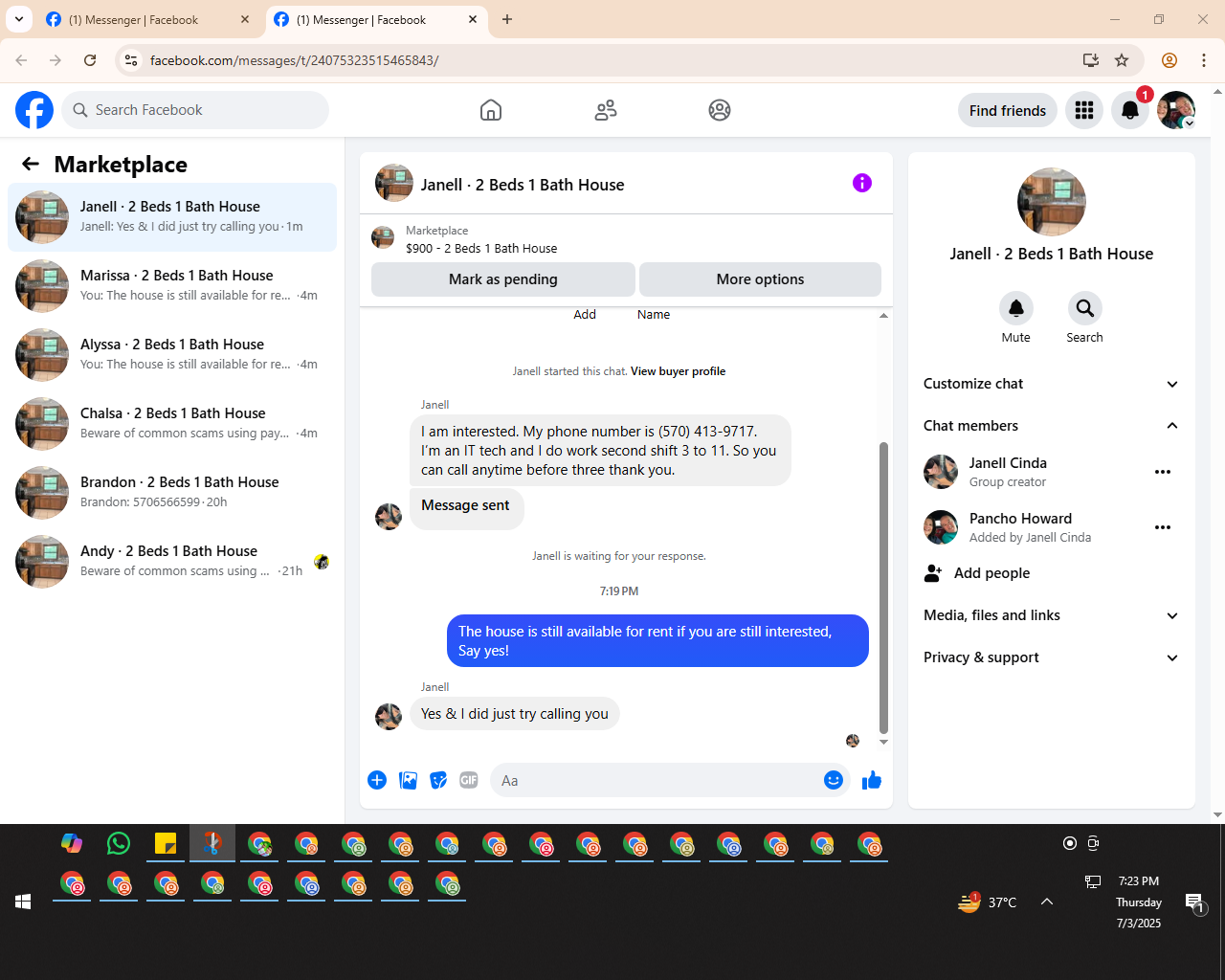Open Chrome three-dot menu

(x=1204, y=60)
